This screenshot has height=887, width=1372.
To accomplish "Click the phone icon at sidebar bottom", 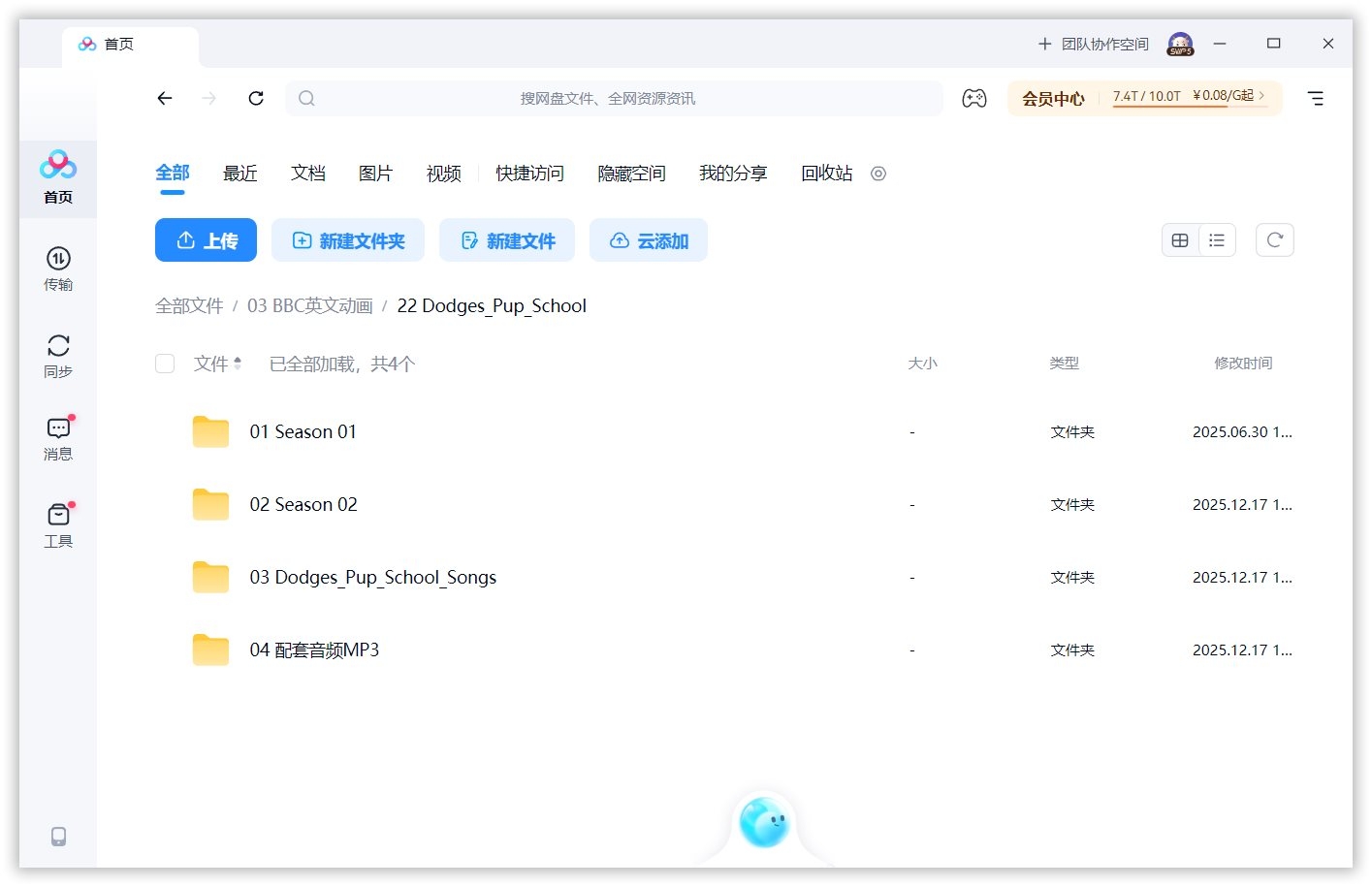I will (x=58, y=836).
